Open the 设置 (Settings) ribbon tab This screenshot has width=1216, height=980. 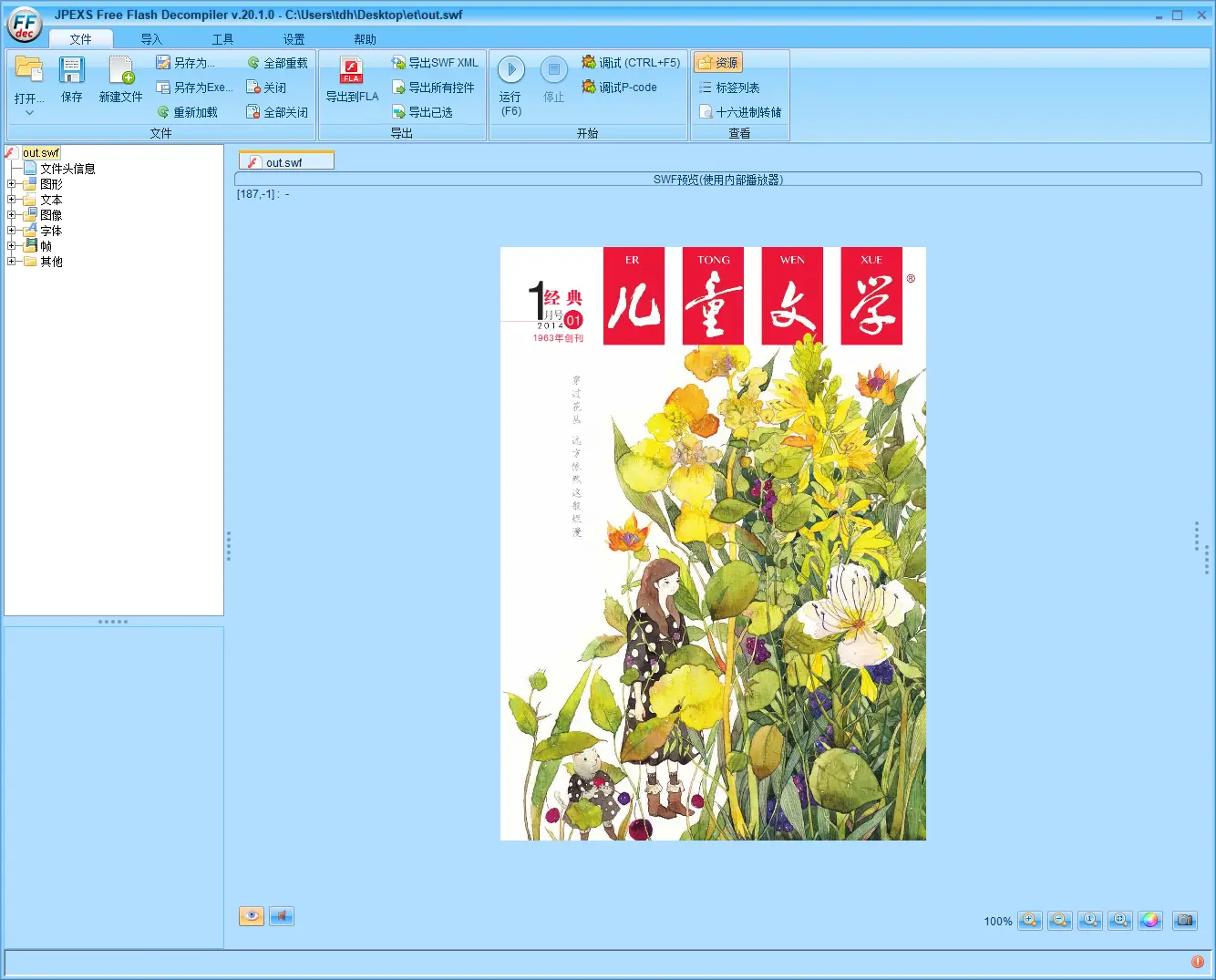[x=294, y=39]
